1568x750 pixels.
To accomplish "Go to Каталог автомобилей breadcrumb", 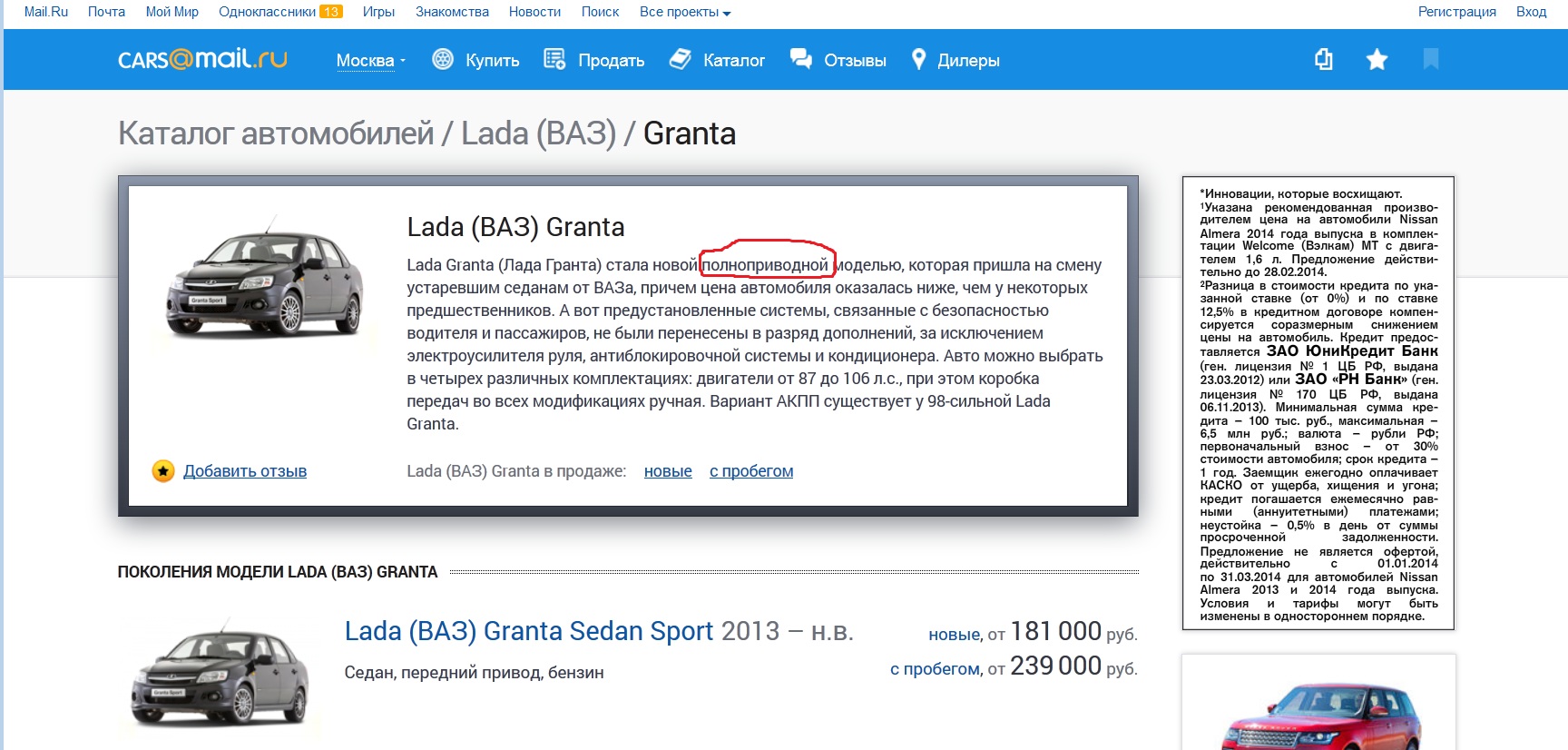I will pyautogui.click(x=276, y=133).
